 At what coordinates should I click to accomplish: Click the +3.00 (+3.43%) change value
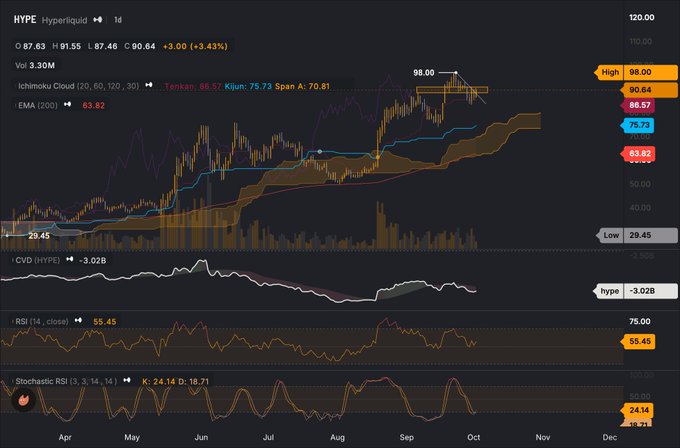click(x=195, y=46)
